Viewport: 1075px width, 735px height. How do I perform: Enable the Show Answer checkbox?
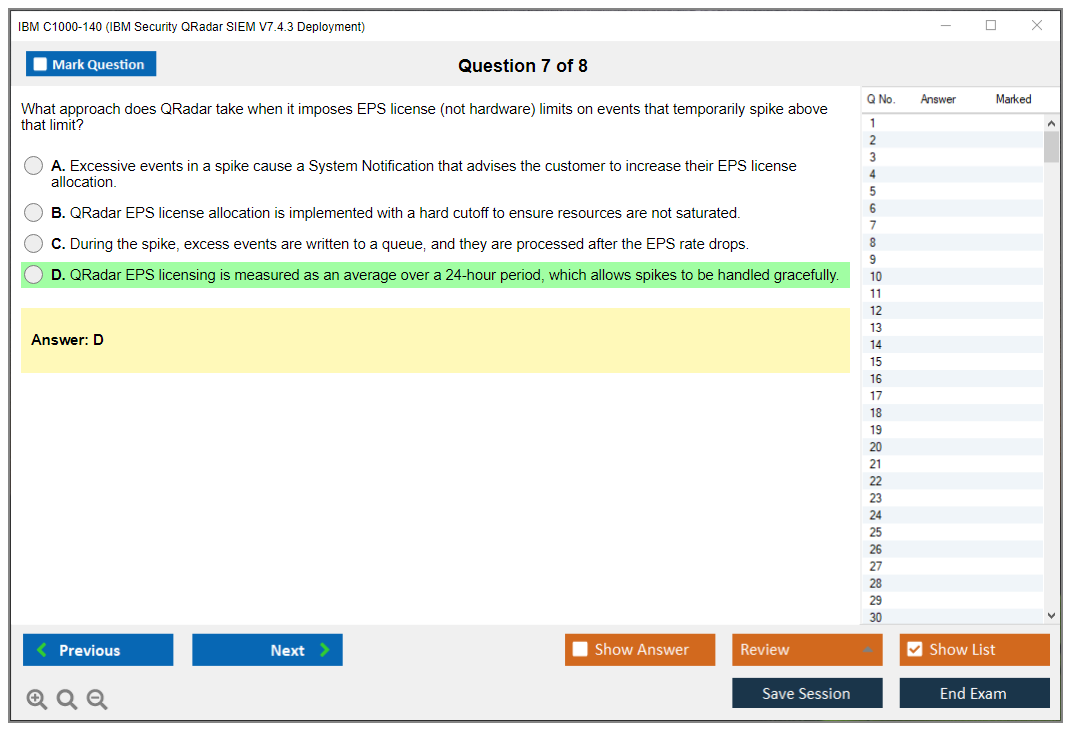click(580, 650)
